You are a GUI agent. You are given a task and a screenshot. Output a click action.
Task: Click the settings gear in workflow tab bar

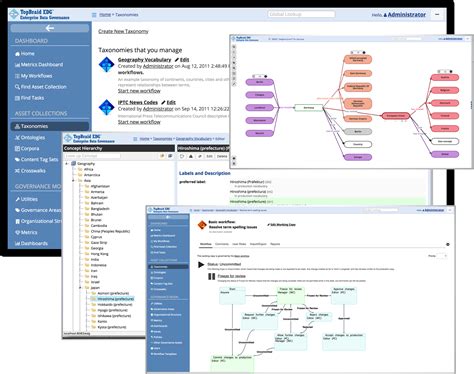[x=448, y=244]
